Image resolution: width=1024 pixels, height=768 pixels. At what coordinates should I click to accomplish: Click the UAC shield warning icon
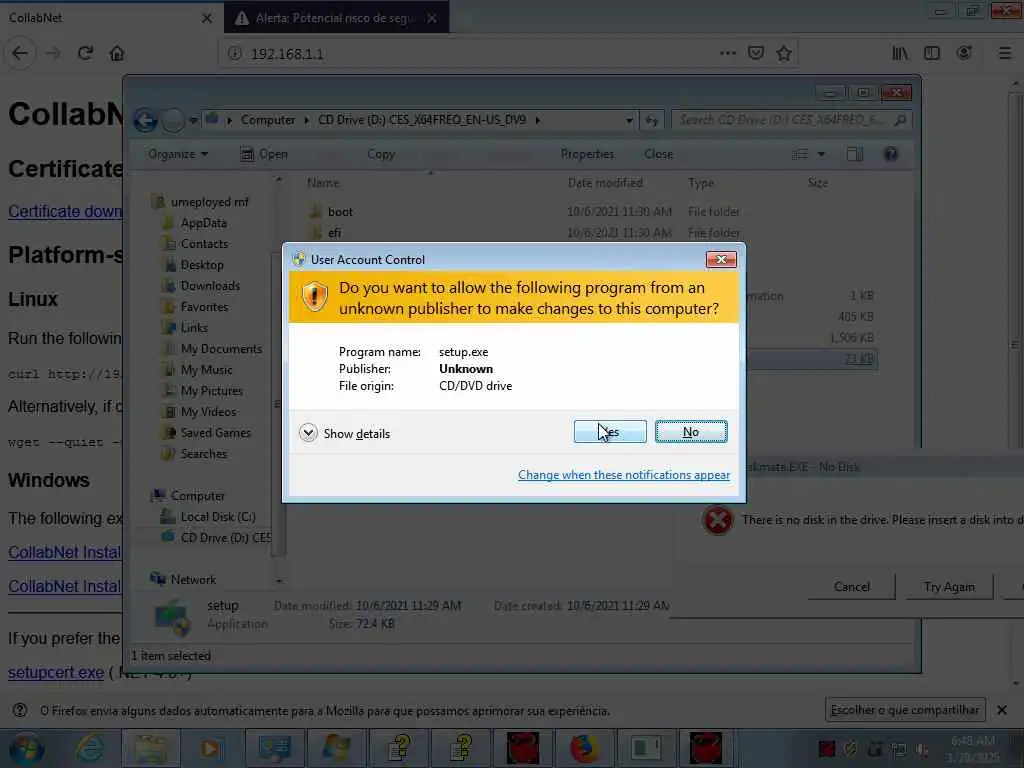(x=314, y=296)
